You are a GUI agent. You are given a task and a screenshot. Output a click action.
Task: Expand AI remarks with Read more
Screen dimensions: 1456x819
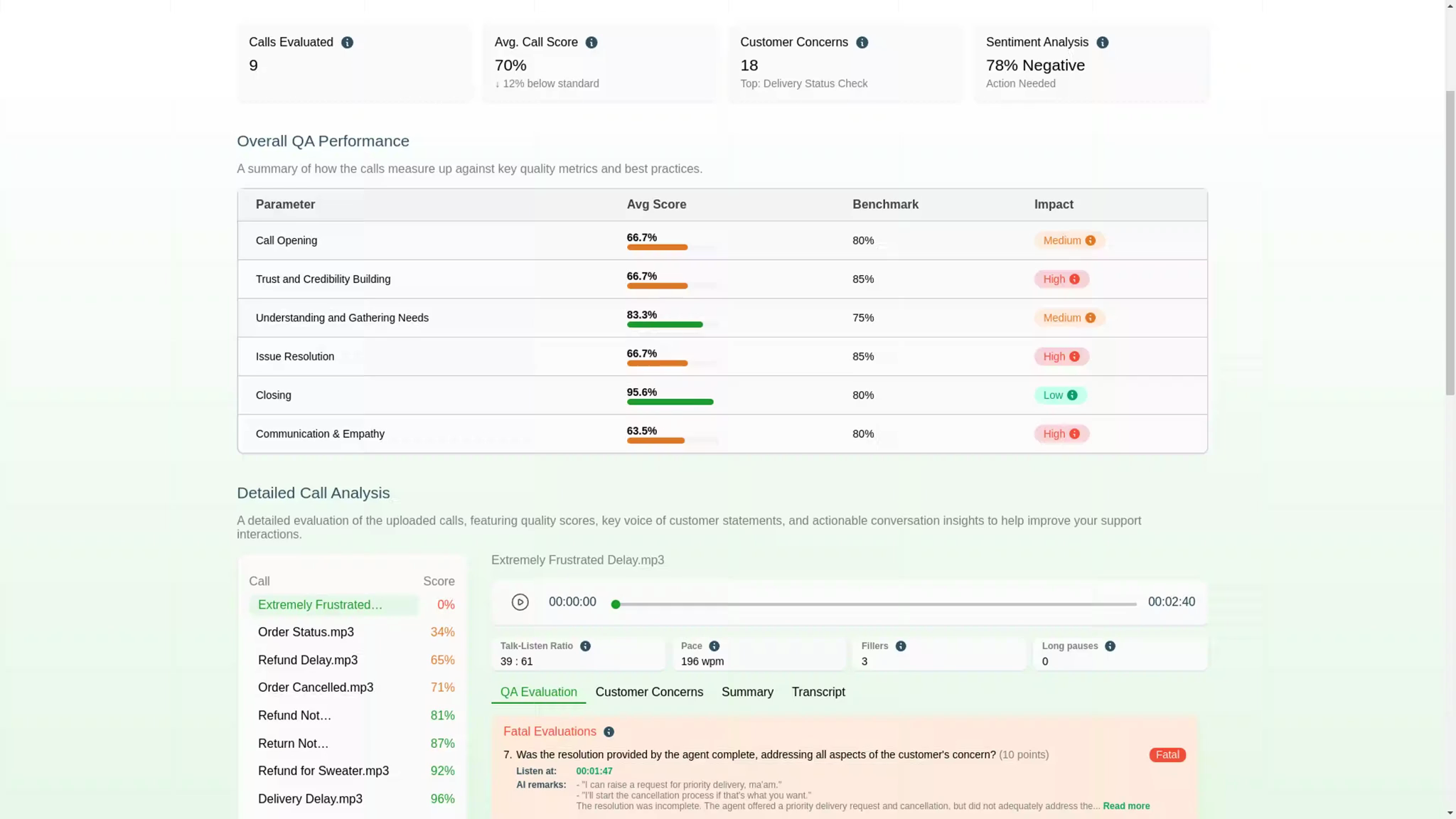1125,806
